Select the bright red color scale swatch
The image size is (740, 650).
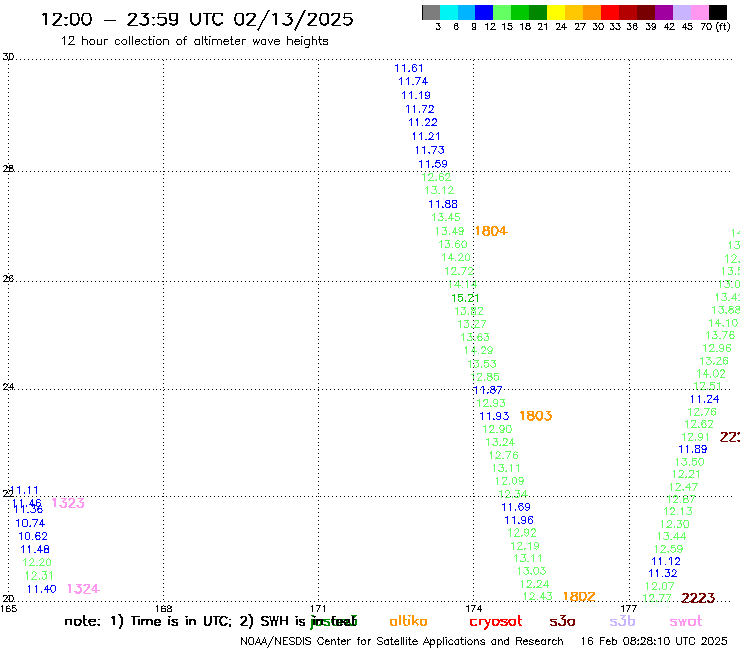coord(610,12)
